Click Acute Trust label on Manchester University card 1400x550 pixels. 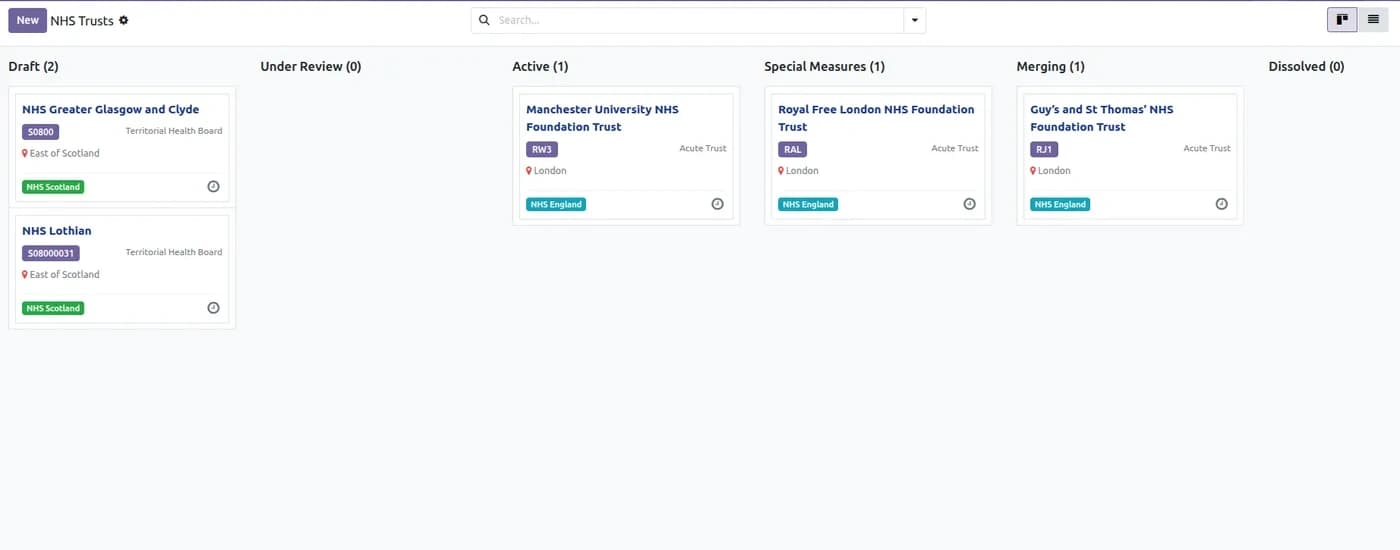(x=703, y=148)
